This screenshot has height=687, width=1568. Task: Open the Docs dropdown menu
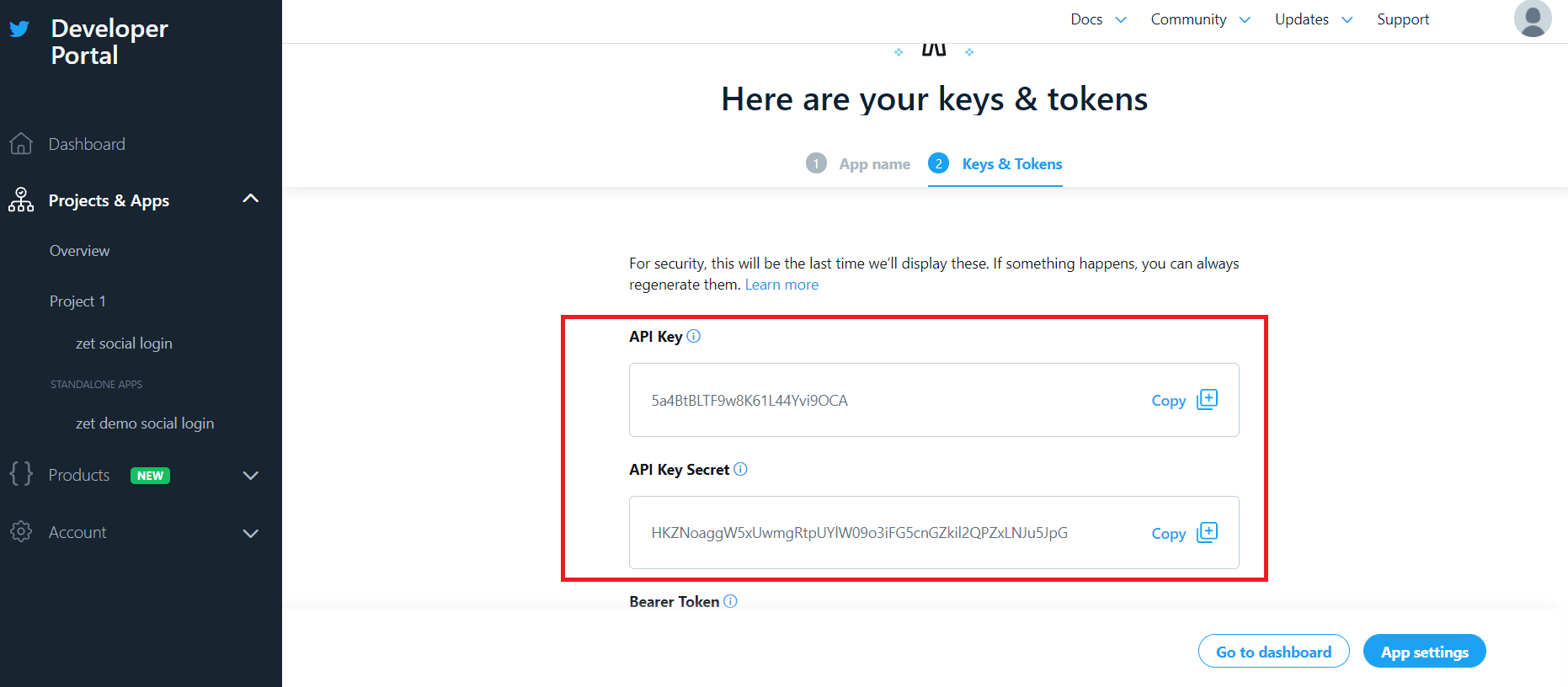(1098, 19)
